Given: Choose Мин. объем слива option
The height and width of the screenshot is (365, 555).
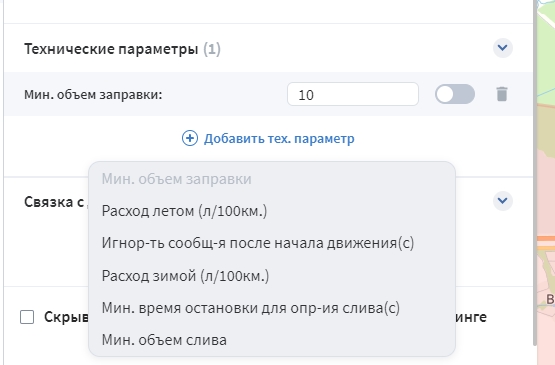Looking at the screenshot, I should pyautogui.click(x=164, y=340).
